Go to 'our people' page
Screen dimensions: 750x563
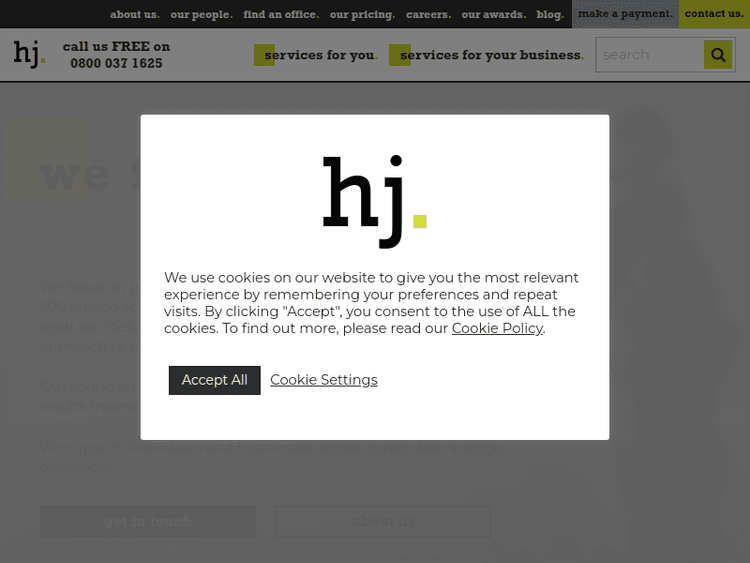(201, 14)
